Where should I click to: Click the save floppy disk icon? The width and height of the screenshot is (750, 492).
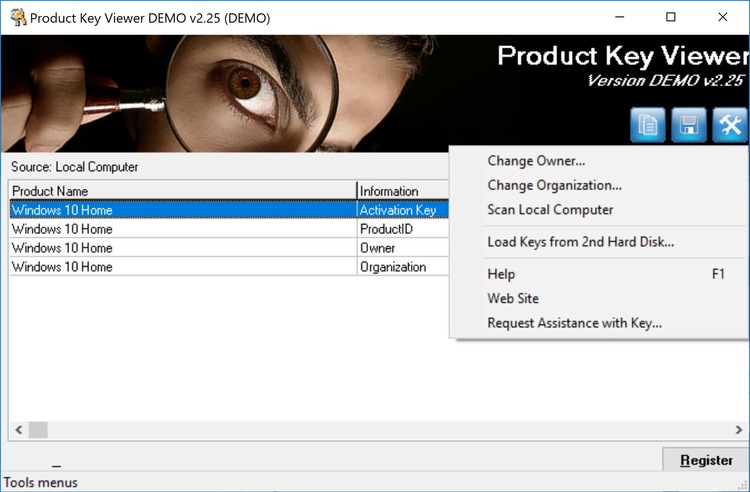[x=689, y=125]
